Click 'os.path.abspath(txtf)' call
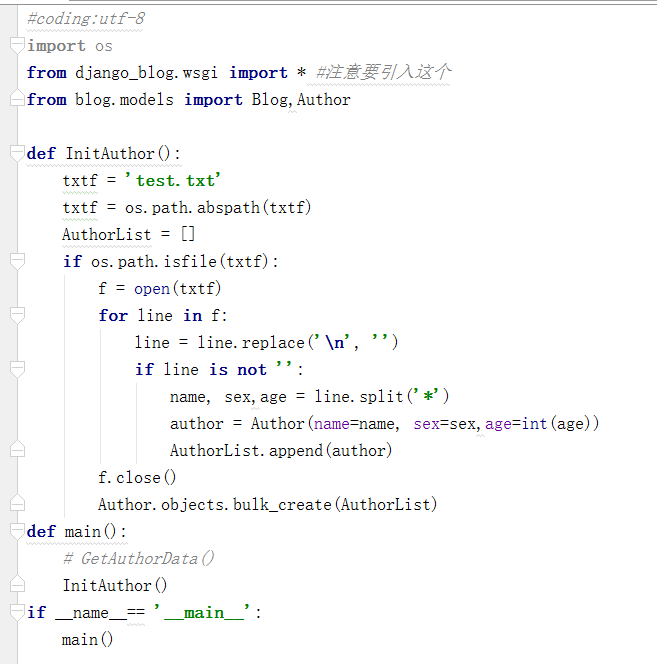 (x=218, y=208)
